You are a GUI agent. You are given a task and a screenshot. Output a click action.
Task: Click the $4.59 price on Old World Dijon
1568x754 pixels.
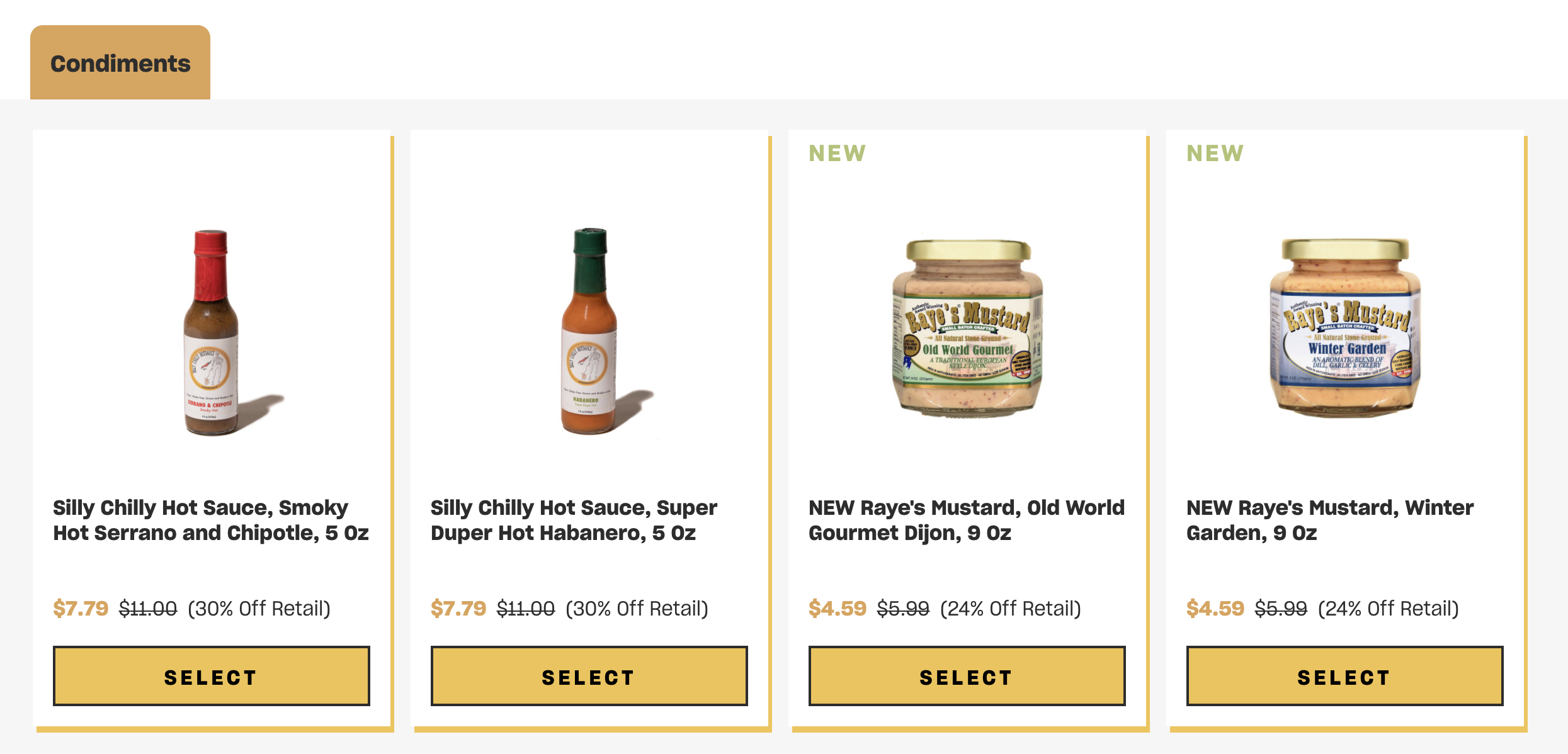click(837, 609)
